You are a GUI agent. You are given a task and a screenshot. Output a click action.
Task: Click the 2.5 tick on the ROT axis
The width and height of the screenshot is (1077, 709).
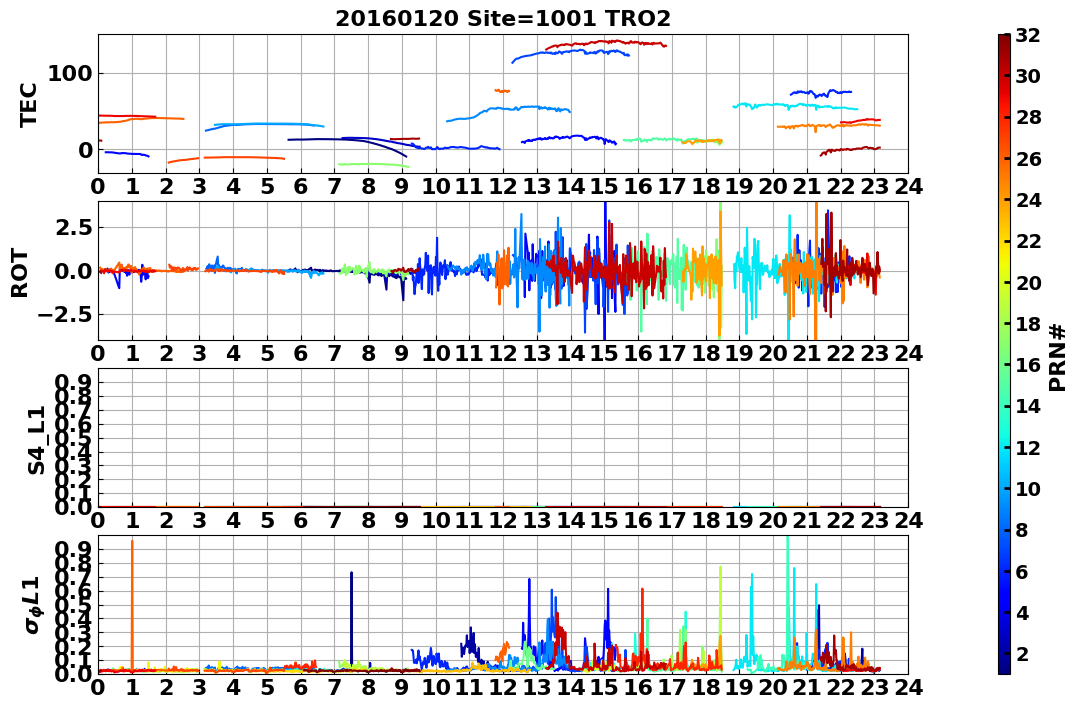[75, 227]
